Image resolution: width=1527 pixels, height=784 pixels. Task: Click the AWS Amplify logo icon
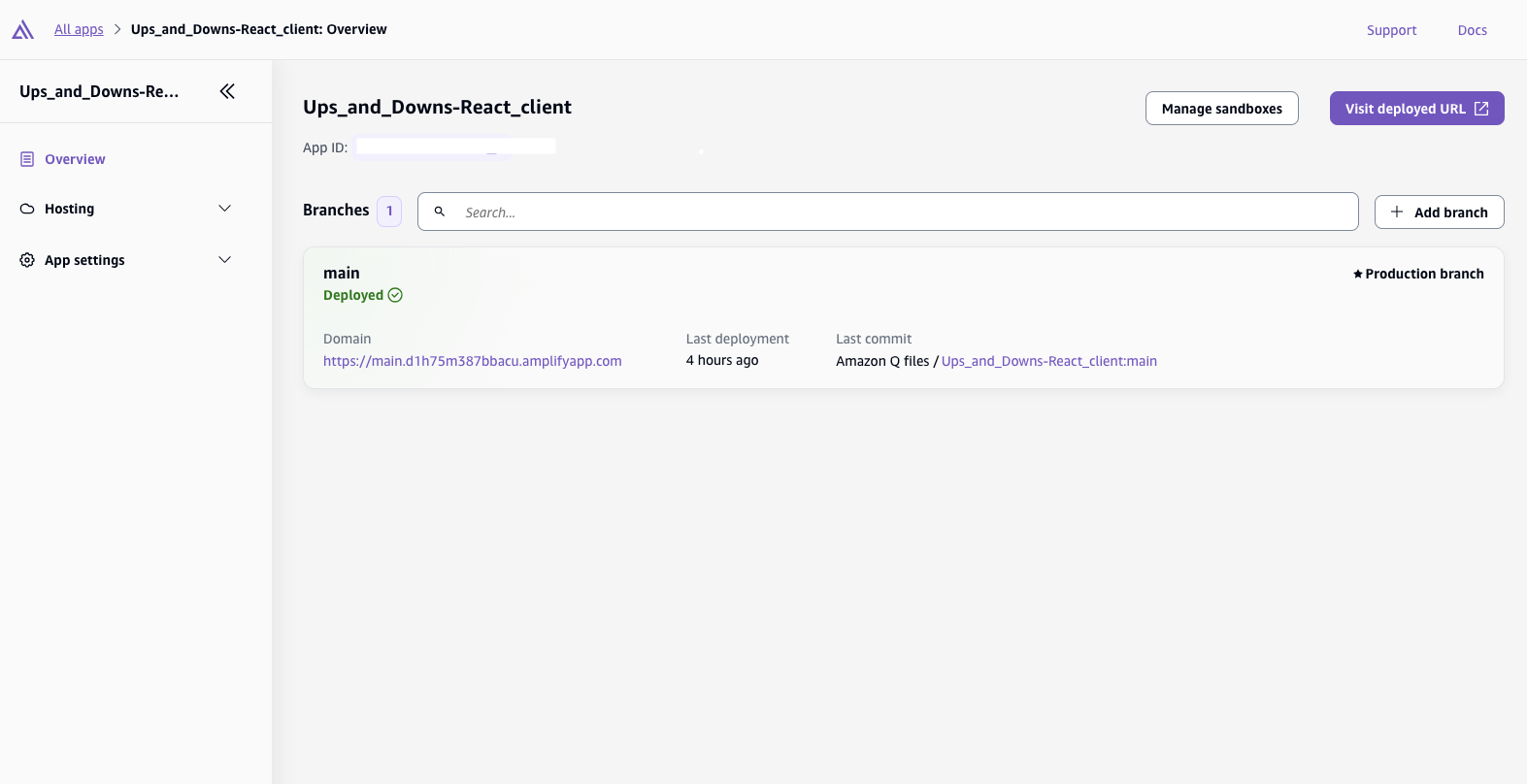pos(23,30)
